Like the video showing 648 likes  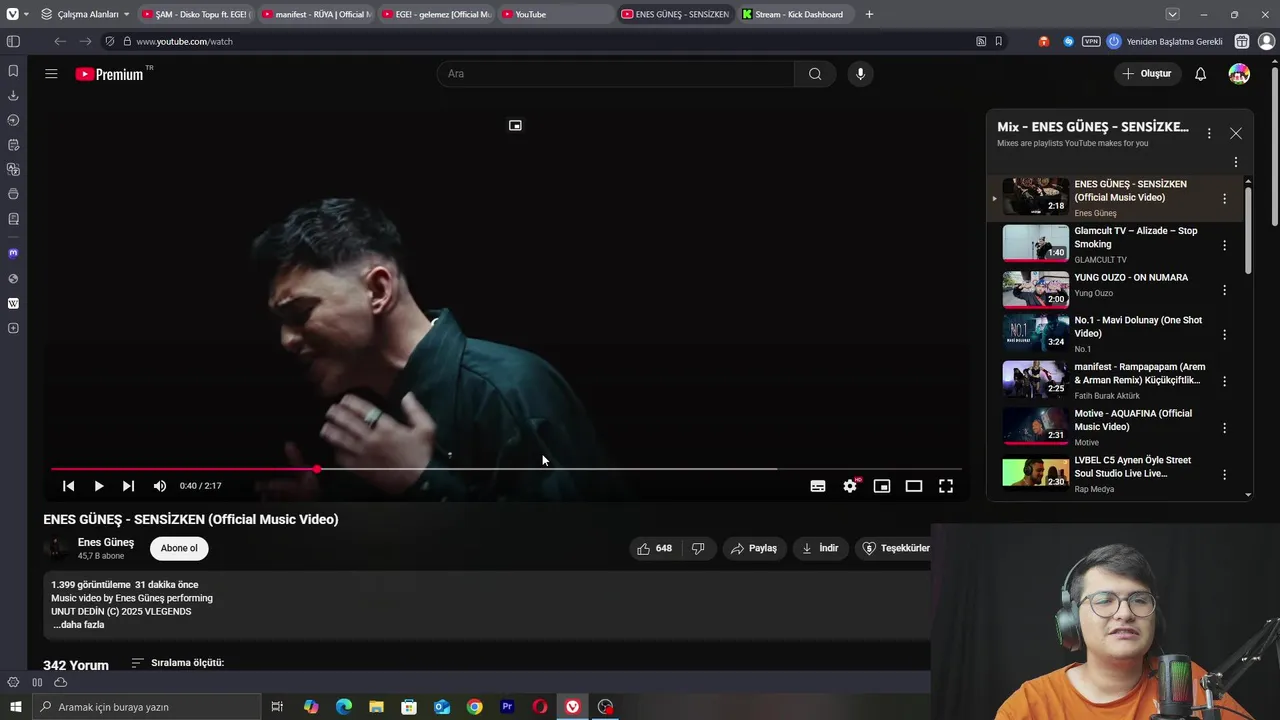[x=655, y=548]
